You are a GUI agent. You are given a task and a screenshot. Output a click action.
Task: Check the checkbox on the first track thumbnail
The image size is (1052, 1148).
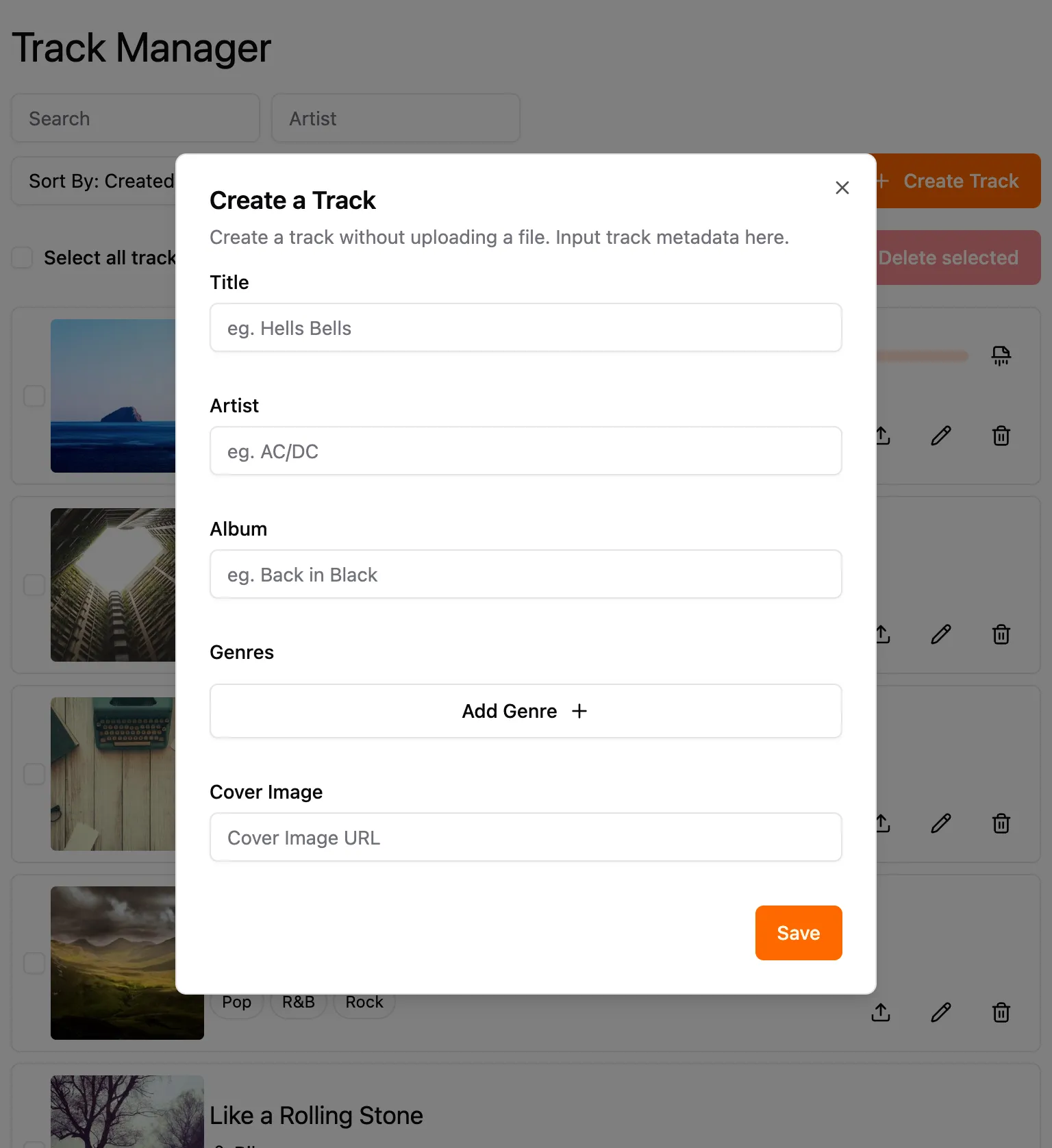tap(34, 395)
